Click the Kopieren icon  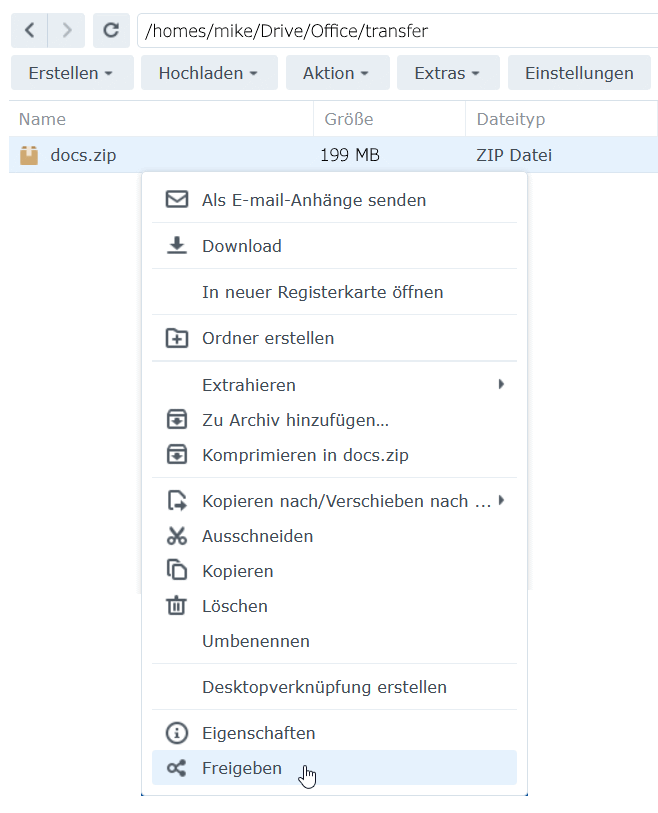point(177,571)
